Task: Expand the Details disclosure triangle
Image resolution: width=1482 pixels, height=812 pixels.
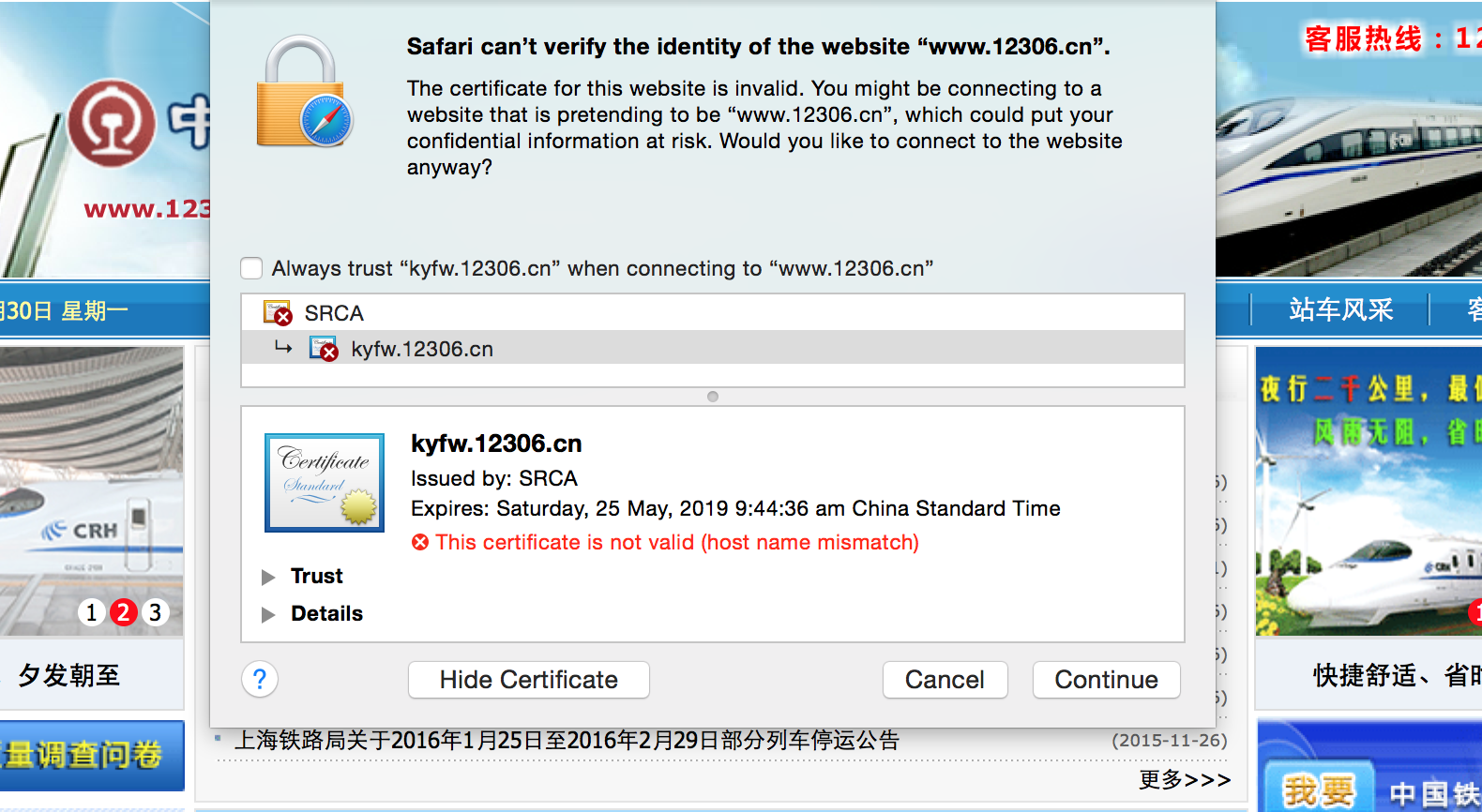Action: [x=268, y=614]
